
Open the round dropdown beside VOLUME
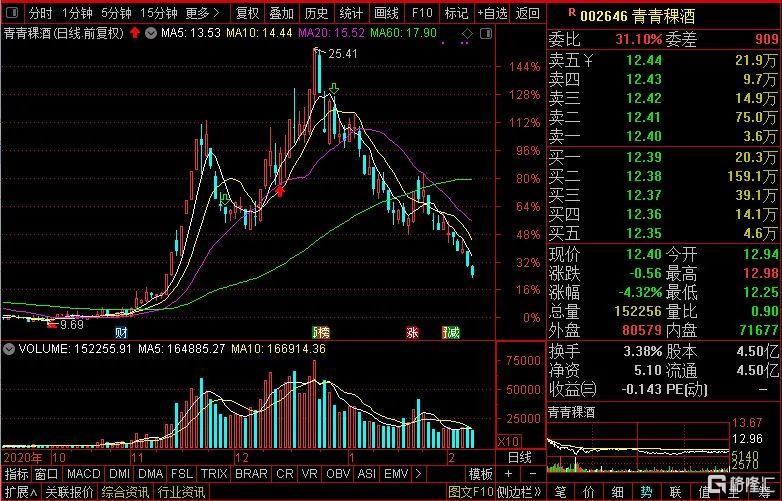coord(8,348)
